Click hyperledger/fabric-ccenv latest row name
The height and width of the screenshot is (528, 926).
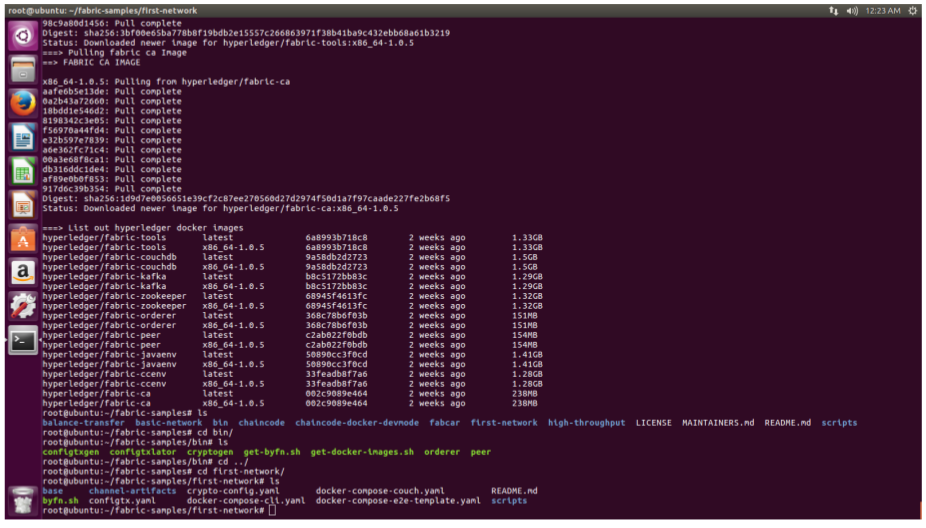click(x=104, y=374)
